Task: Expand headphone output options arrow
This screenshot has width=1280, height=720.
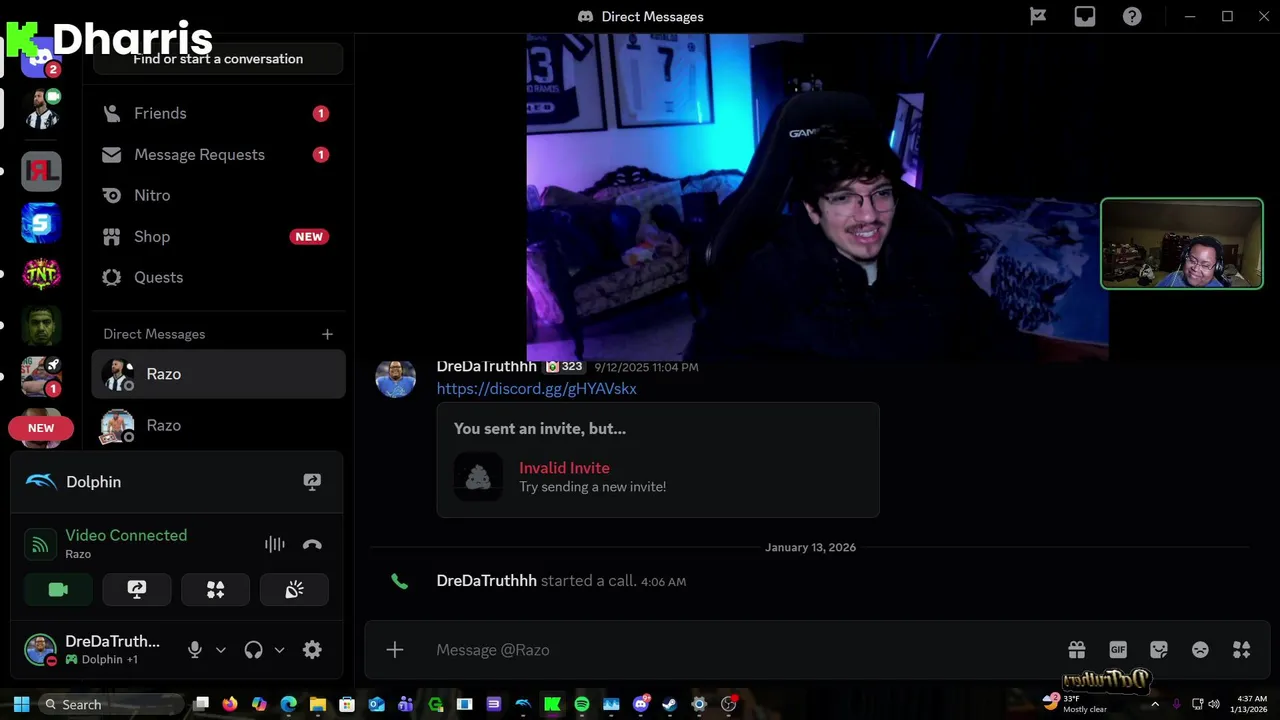Action: point(279,650)
